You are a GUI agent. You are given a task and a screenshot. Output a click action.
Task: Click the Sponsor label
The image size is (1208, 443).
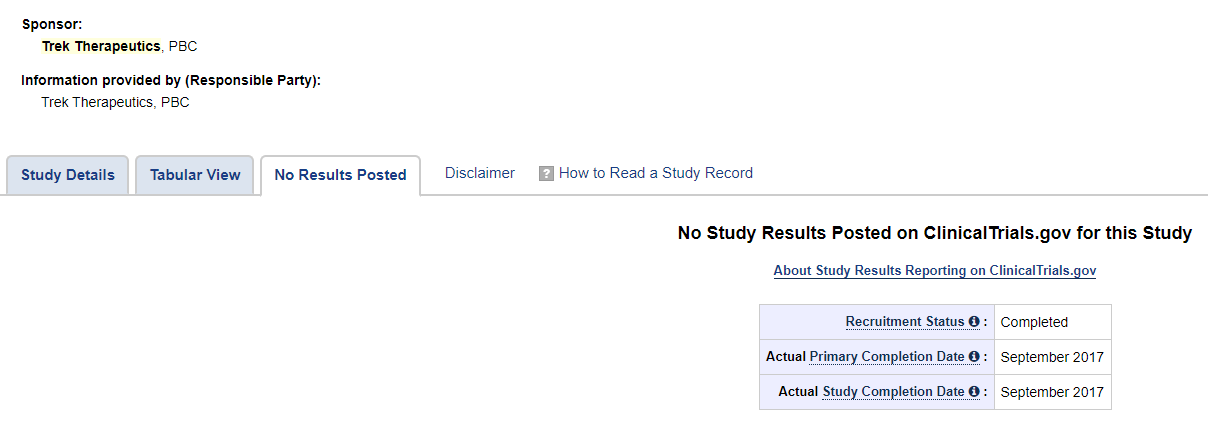click(52, 23)
